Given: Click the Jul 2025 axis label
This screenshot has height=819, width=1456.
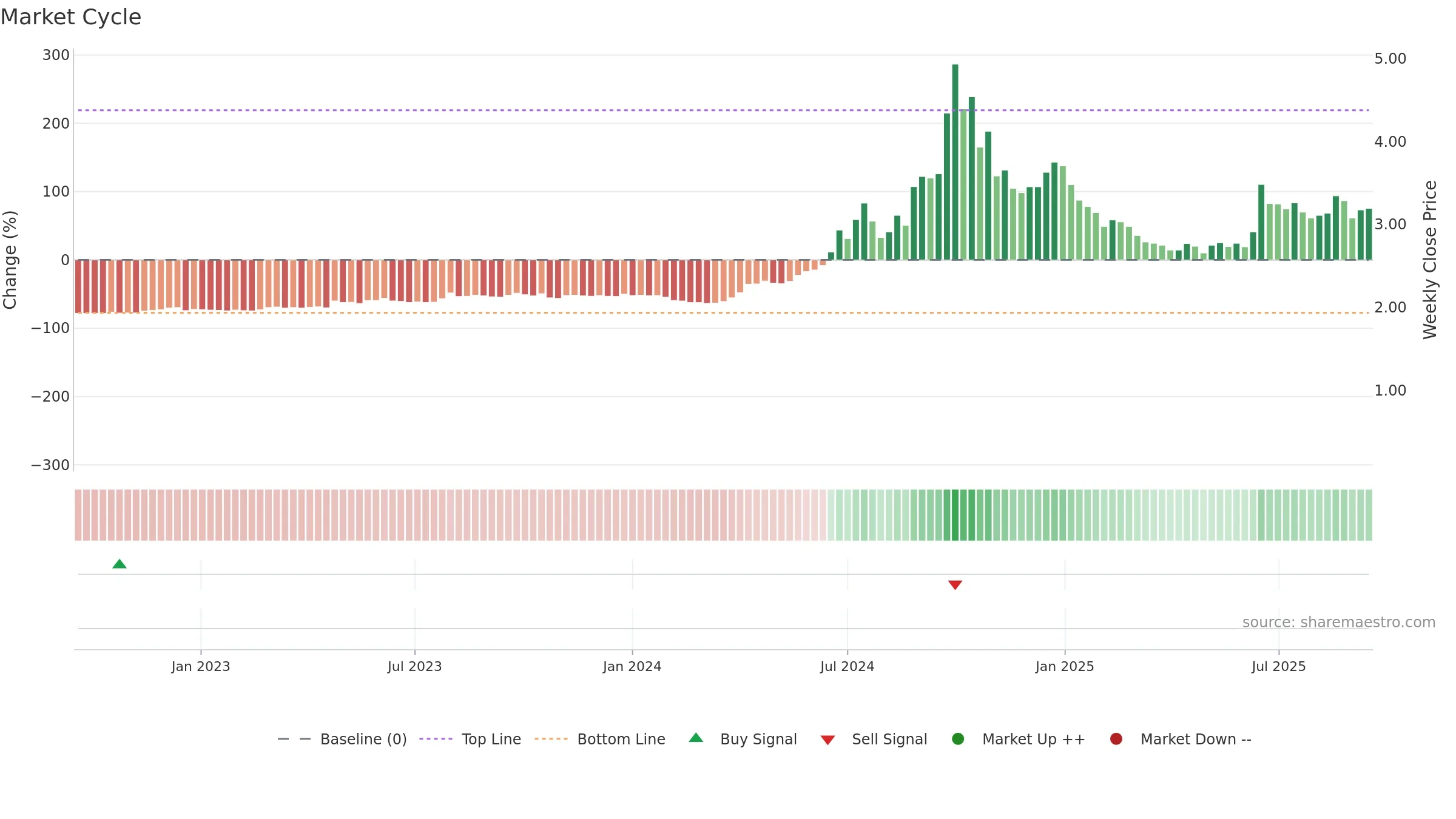Looking at the screenshot, I should tap(1279, 666).
